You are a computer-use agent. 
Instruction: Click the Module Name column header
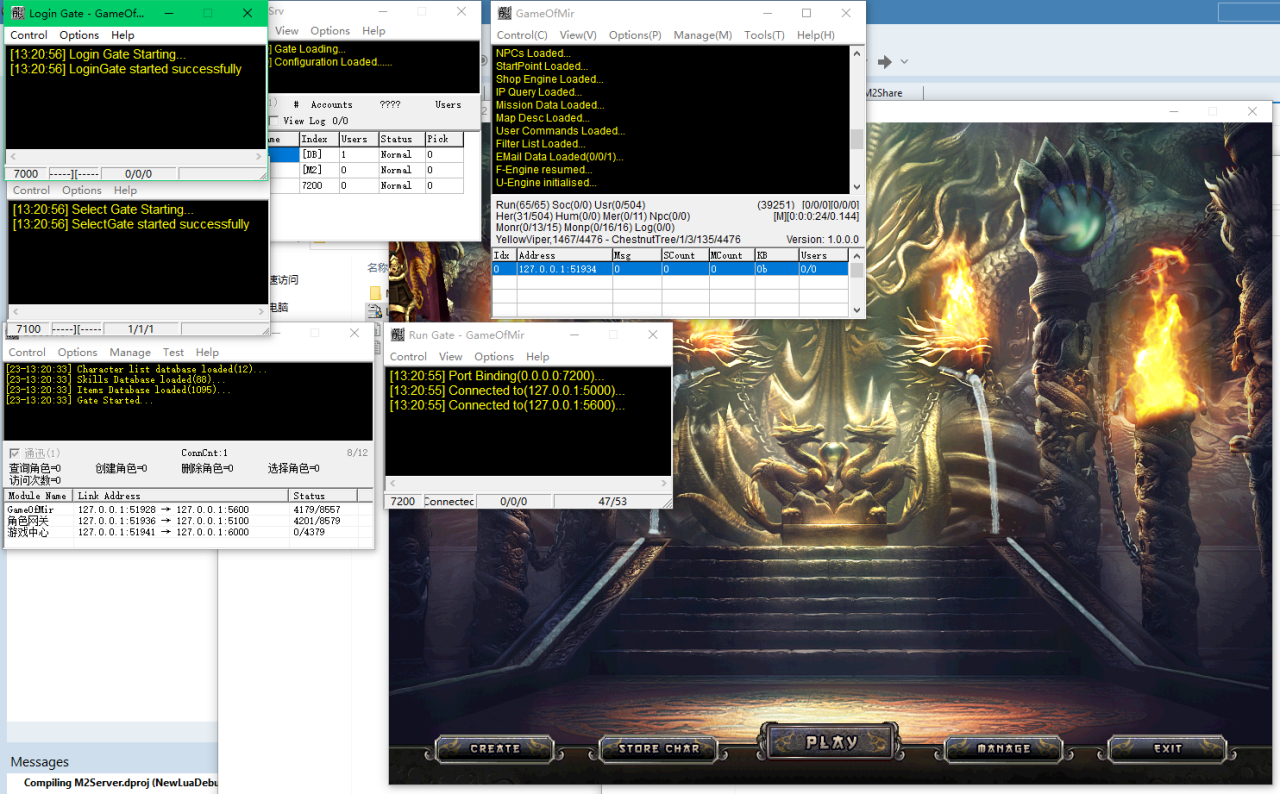click(40, 496)
